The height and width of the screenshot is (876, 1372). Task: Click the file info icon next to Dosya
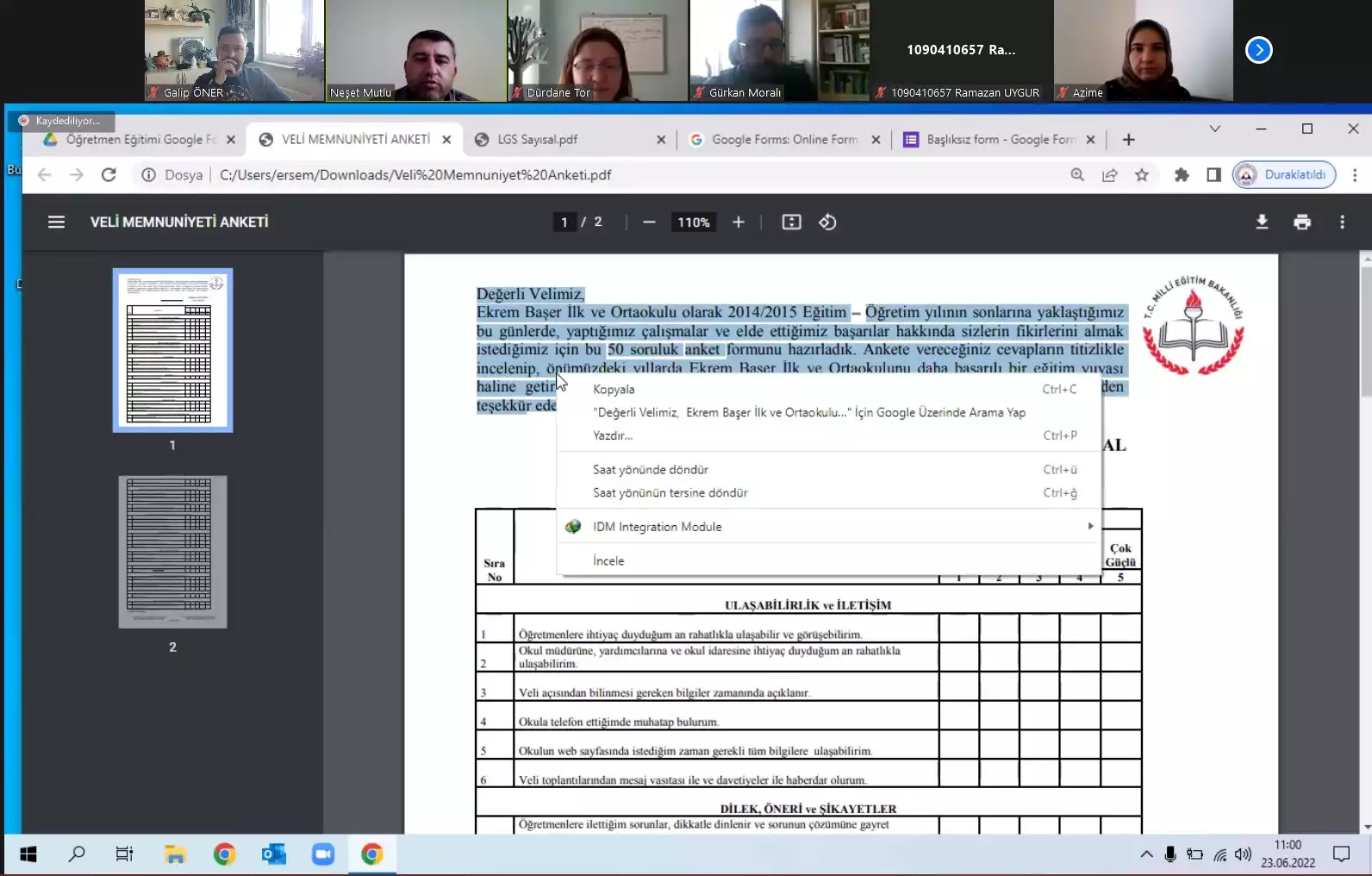coord(148,175)
